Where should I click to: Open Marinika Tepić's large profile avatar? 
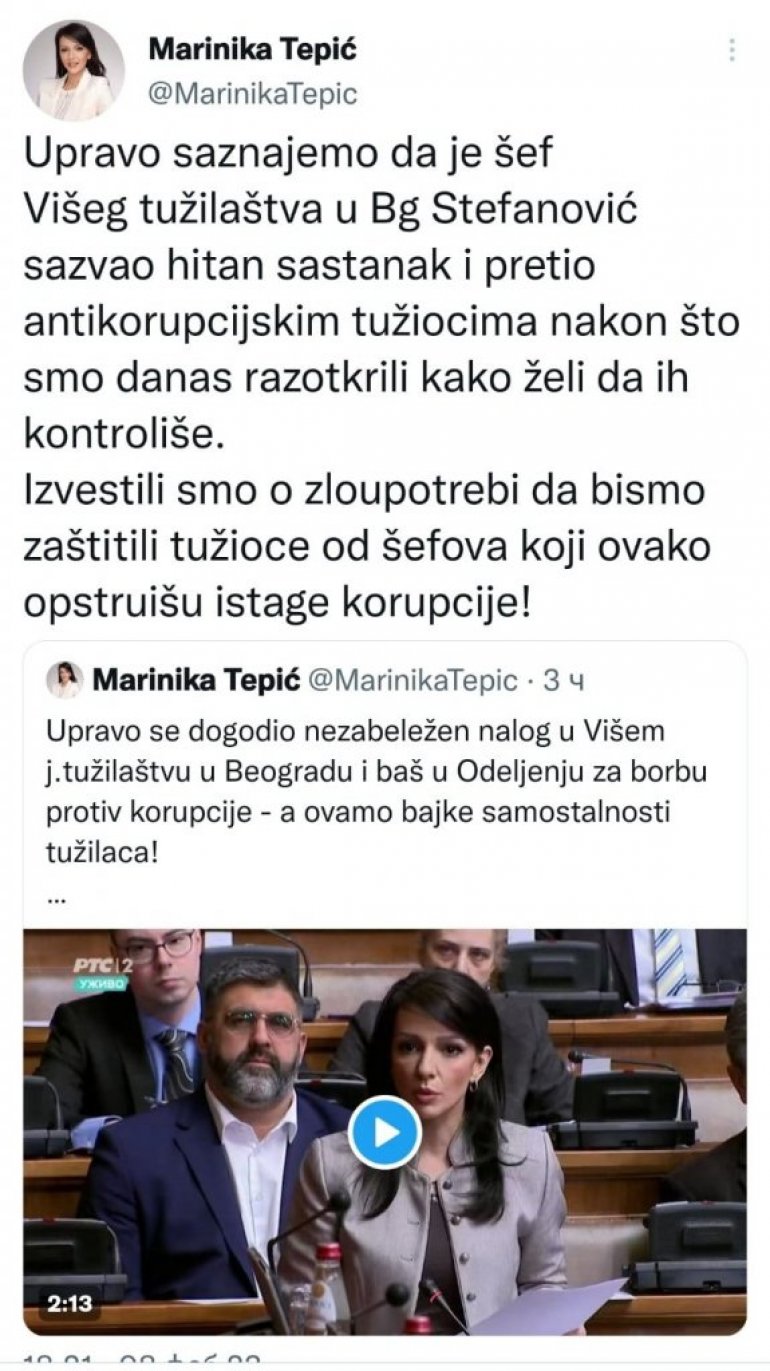[73, 70]
